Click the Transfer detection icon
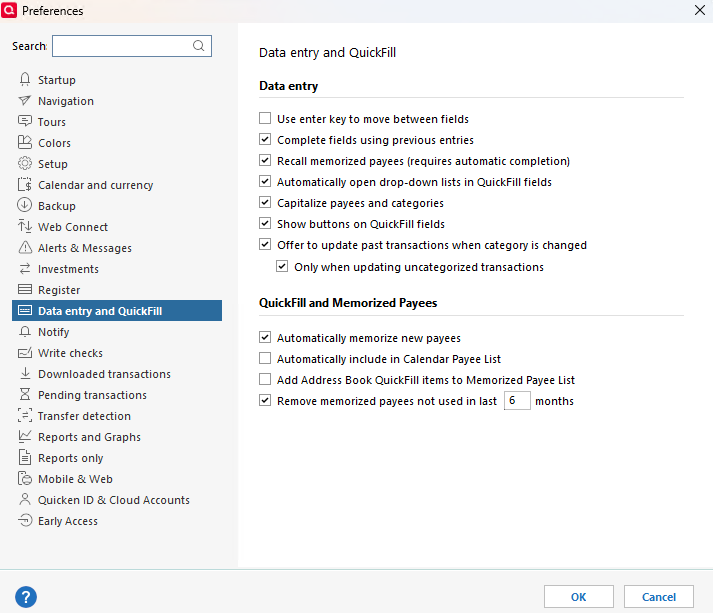Viewport: 713px width, 613px height. [25, 415]
